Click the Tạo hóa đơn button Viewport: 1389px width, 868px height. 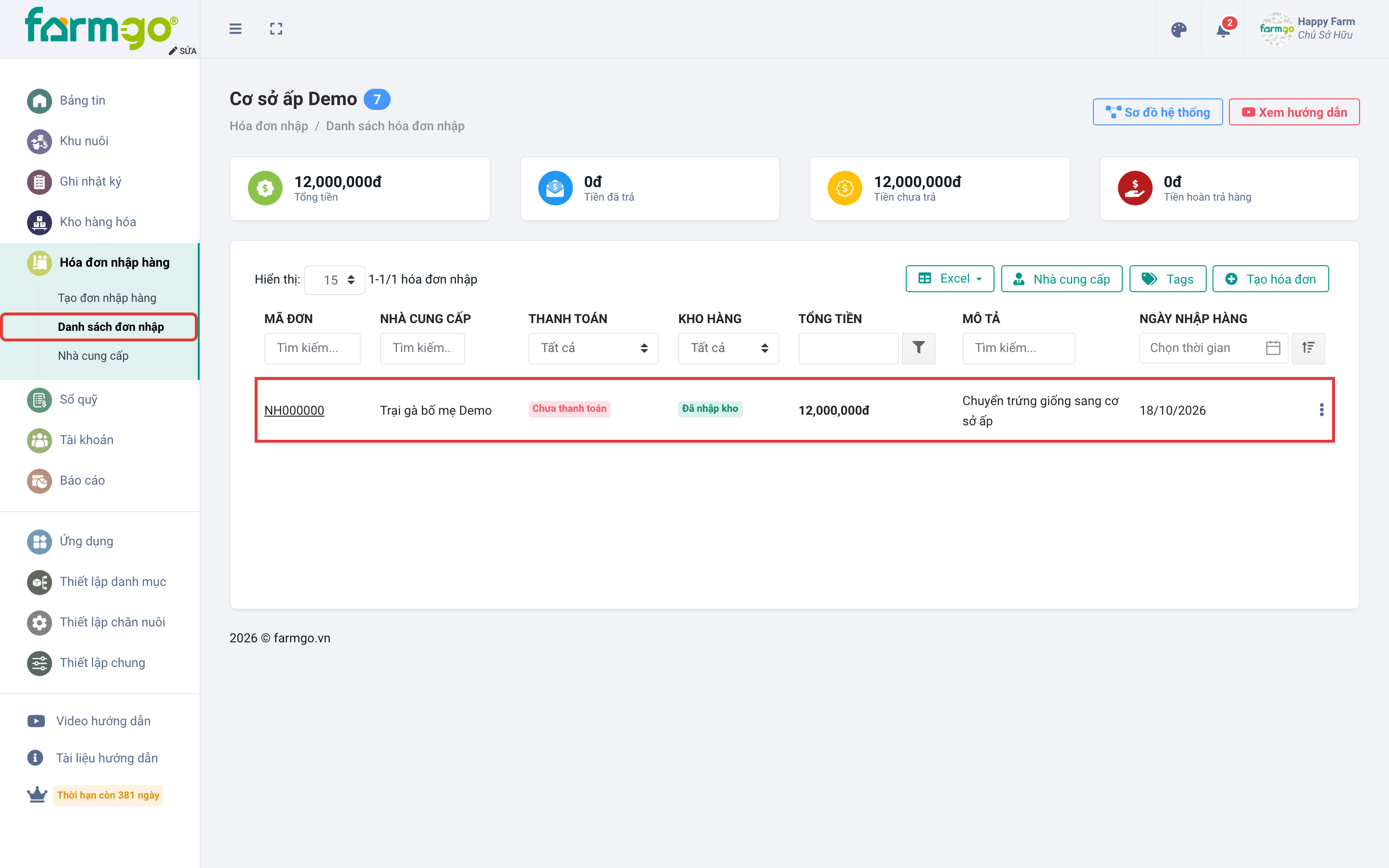coord(1270,279)
